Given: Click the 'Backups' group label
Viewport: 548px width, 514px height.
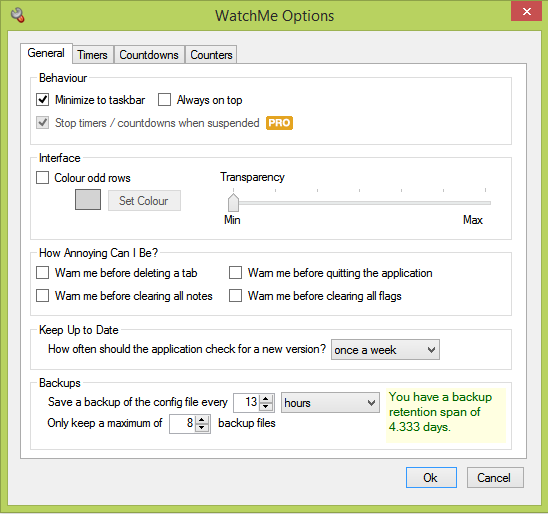Looking at the screenshot, I should (60, 383).
